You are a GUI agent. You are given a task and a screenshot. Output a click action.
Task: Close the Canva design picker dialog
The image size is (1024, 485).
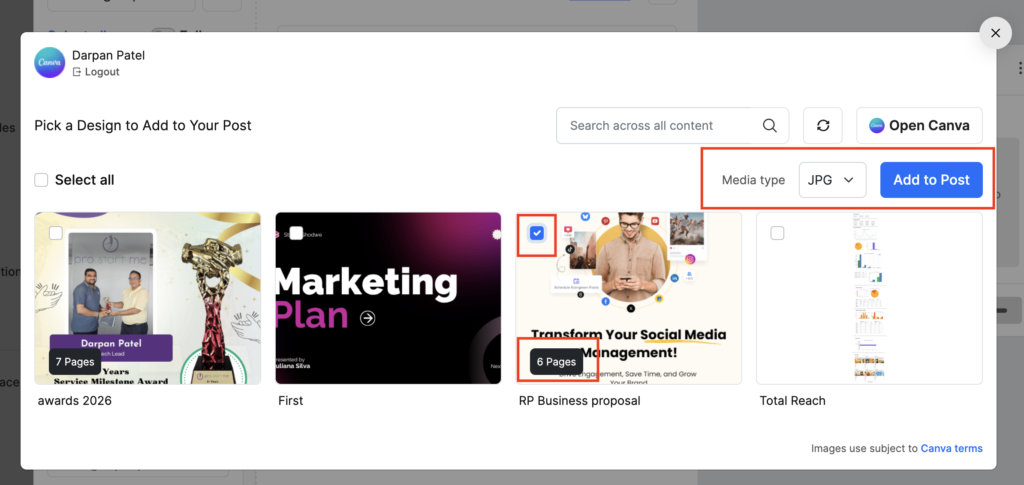pos(995,33)
